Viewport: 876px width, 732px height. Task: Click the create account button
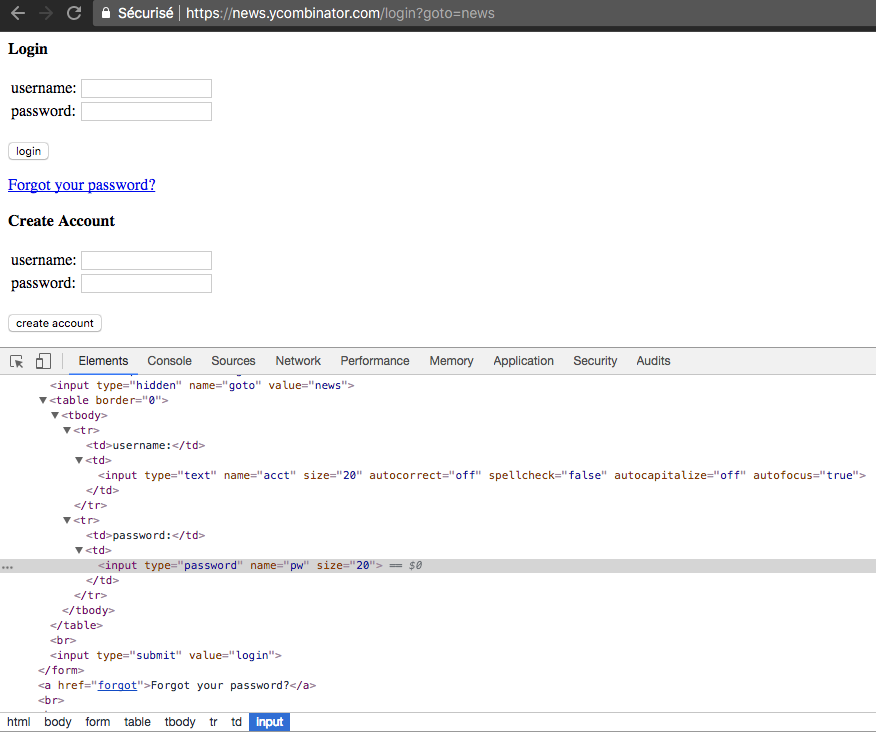(x=54, y=323)
